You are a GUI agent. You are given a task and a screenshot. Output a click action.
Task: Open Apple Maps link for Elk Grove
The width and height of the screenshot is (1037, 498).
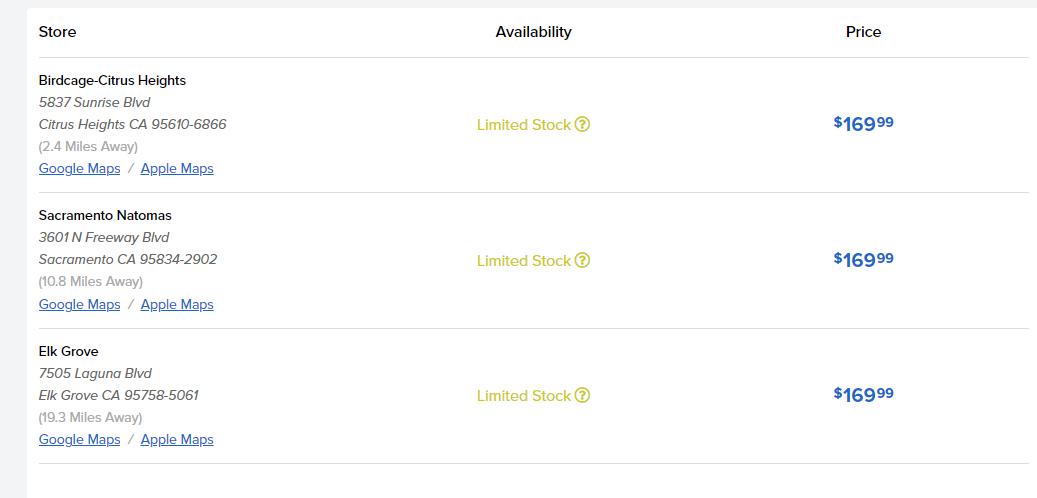coord(177,440)
